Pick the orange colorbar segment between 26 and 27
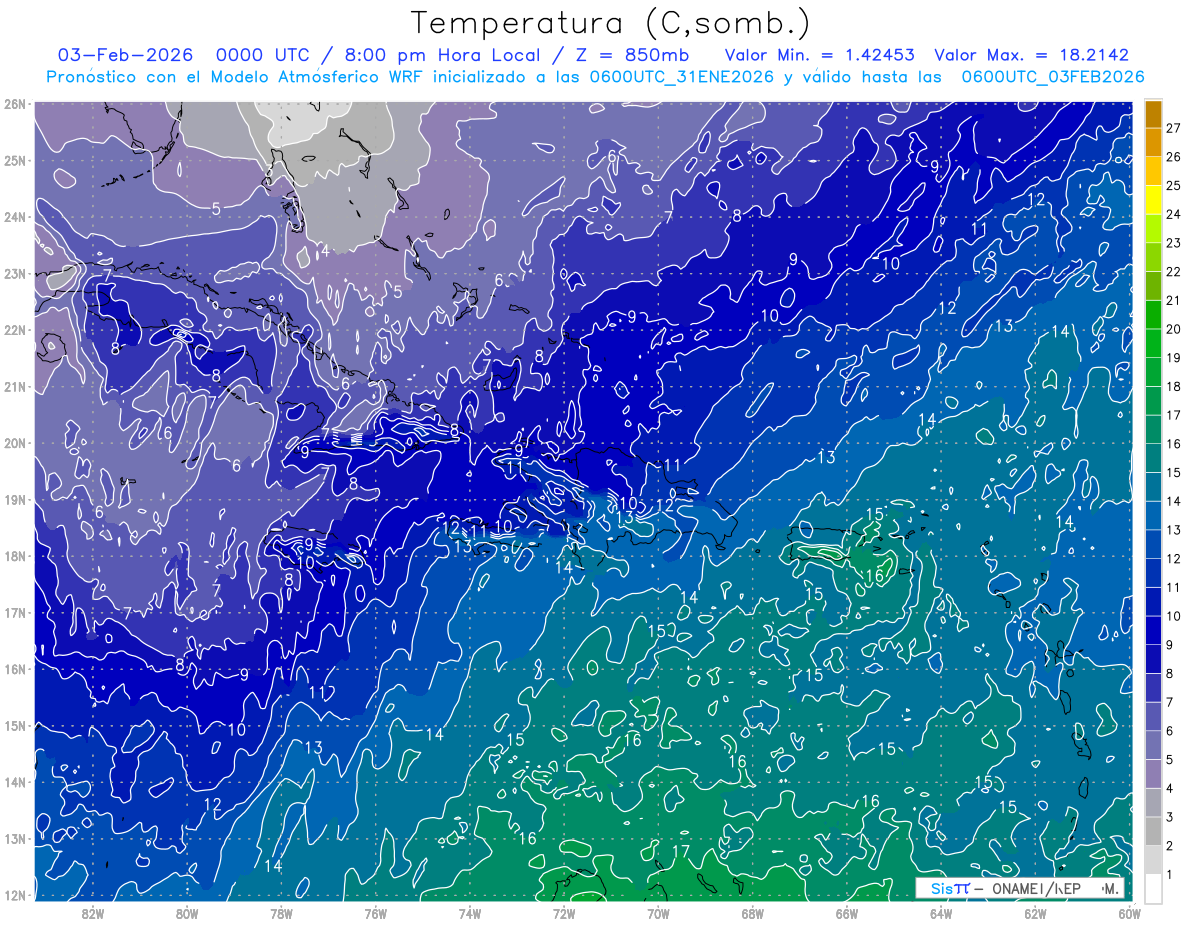 point(1153,142)
